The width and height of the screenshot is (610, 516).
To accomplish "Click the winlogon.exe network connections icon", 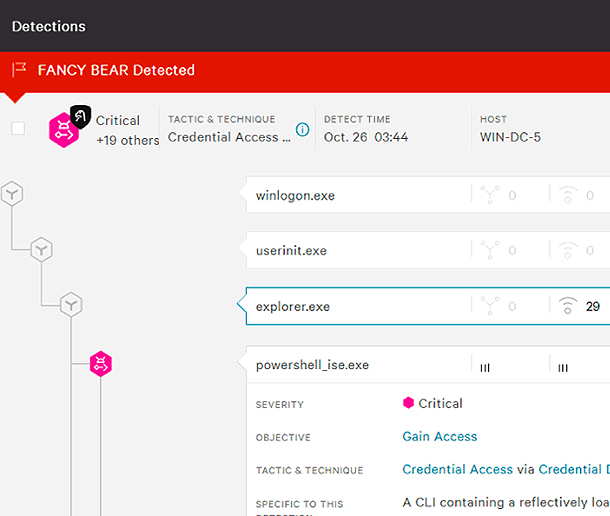I will point(568,194).
